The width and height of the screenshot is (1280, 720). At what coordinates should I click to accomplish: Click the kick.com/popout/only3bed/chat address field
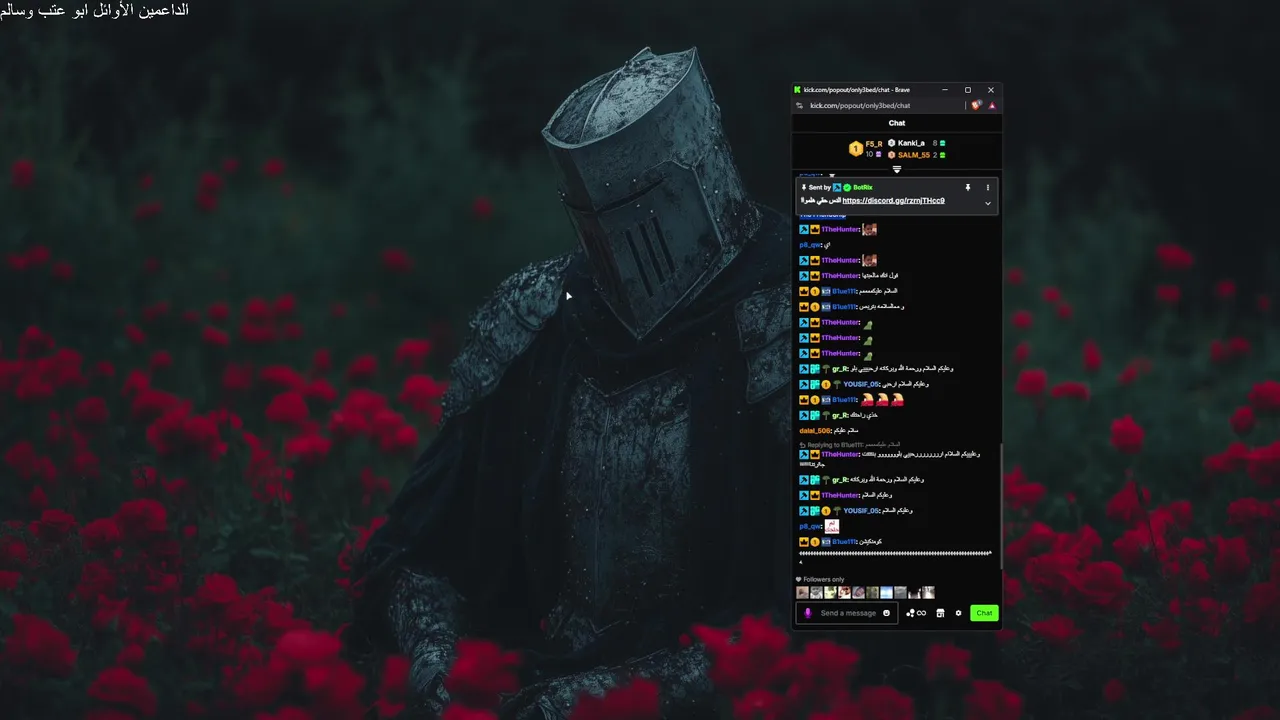pos(860,106)
